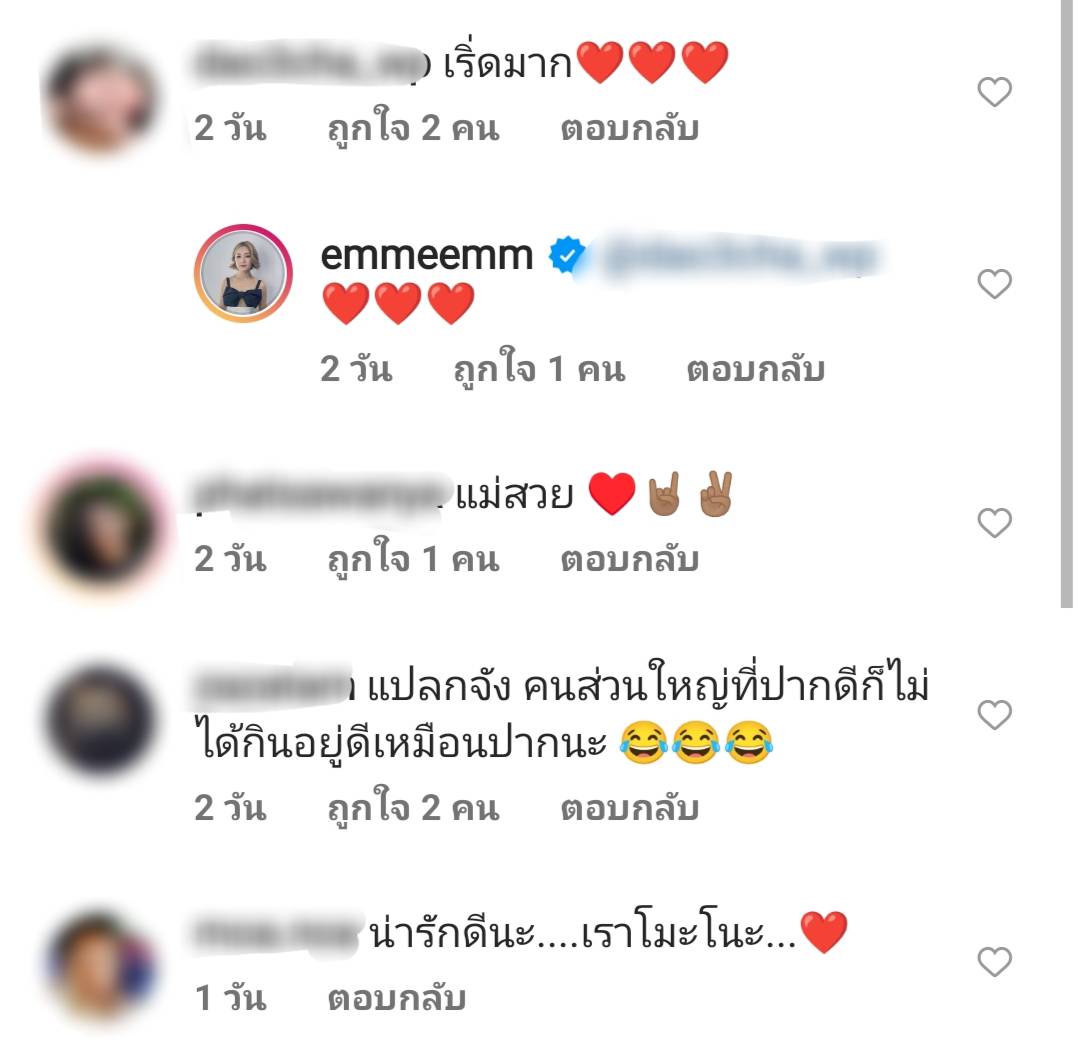
Task: Open emmeemm's profile picture story
Action: [x=243, y=273]
